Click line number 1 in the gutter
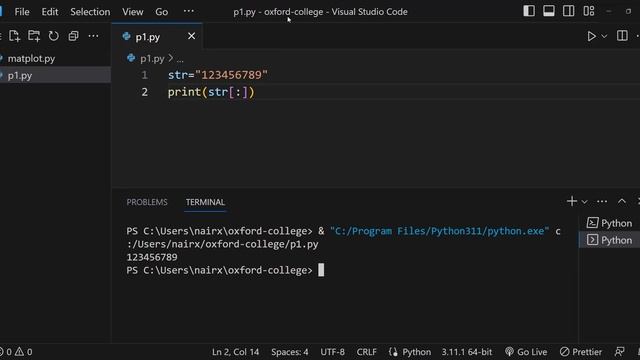The height and width of the screenshot is (360, 640). 145,75
